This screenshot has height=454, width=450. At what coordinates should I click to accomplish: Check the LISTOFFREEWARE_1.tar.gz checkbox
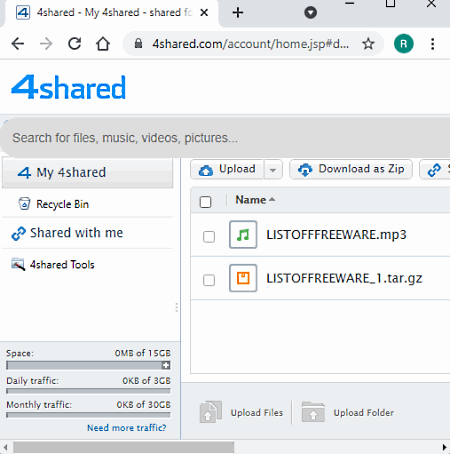point(209,280)
